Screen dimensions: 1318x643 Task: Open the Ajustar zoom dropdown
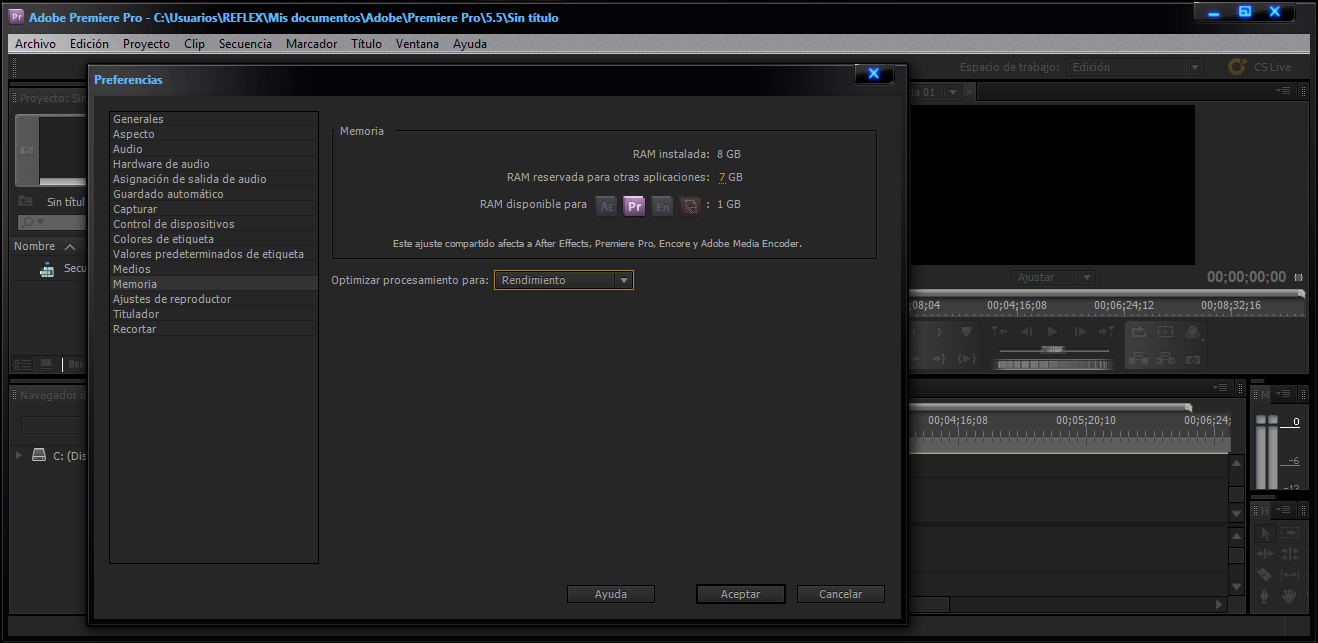pyautogui.click(x=1052, y=277)
